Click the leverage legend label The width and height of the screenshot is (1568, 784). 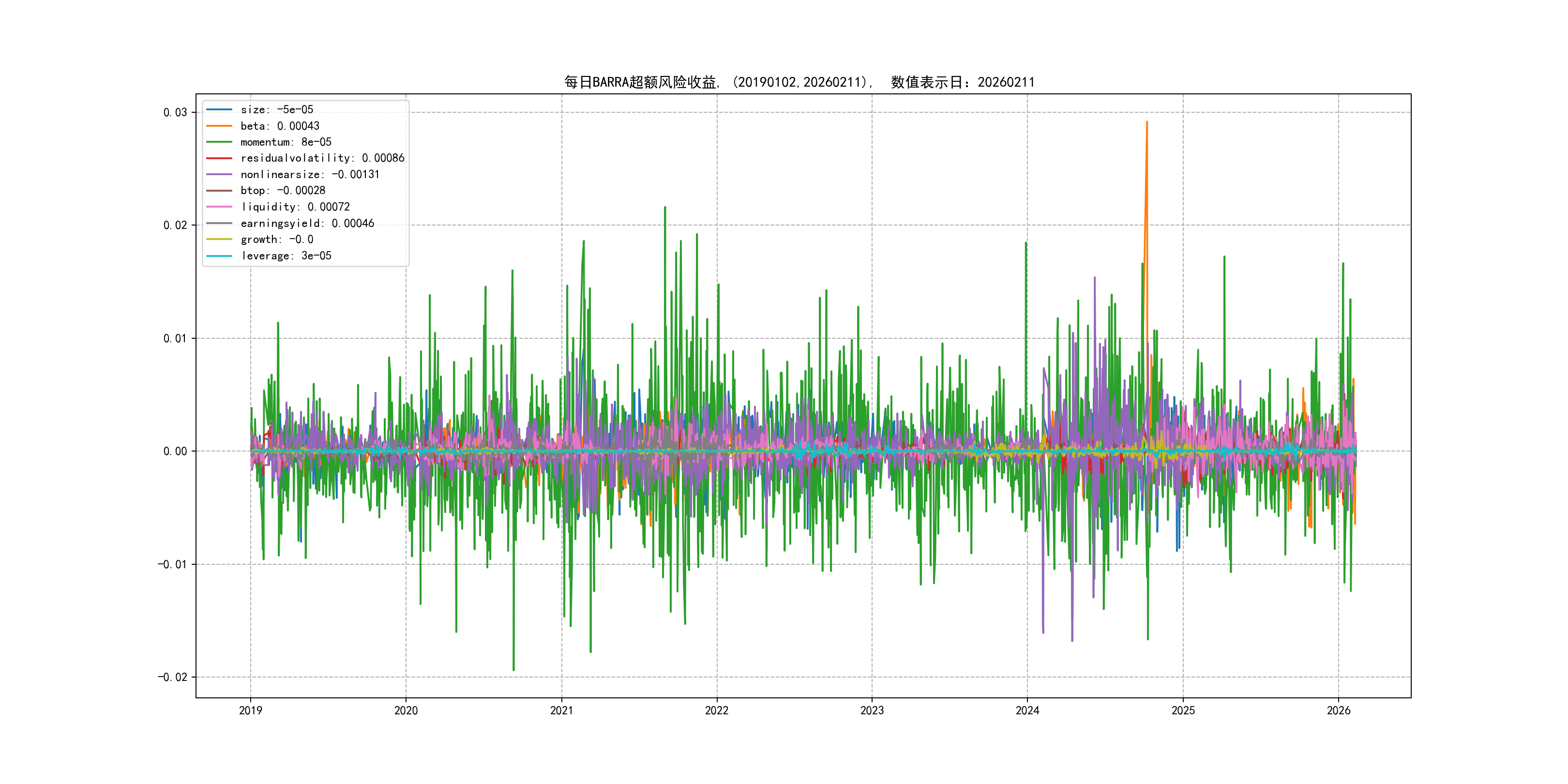(x=286, y=256)
